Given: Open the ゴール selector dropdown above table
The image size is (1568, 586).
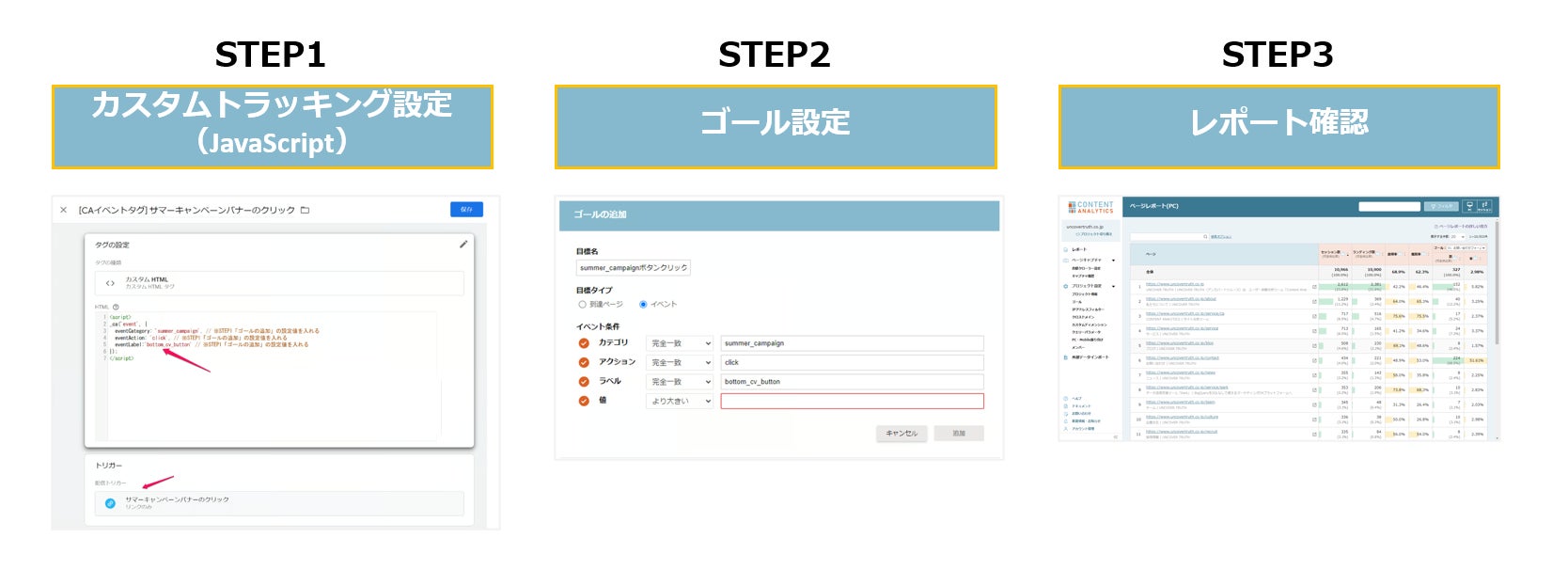Looking at the screenshot, I should click(1466, 248).
